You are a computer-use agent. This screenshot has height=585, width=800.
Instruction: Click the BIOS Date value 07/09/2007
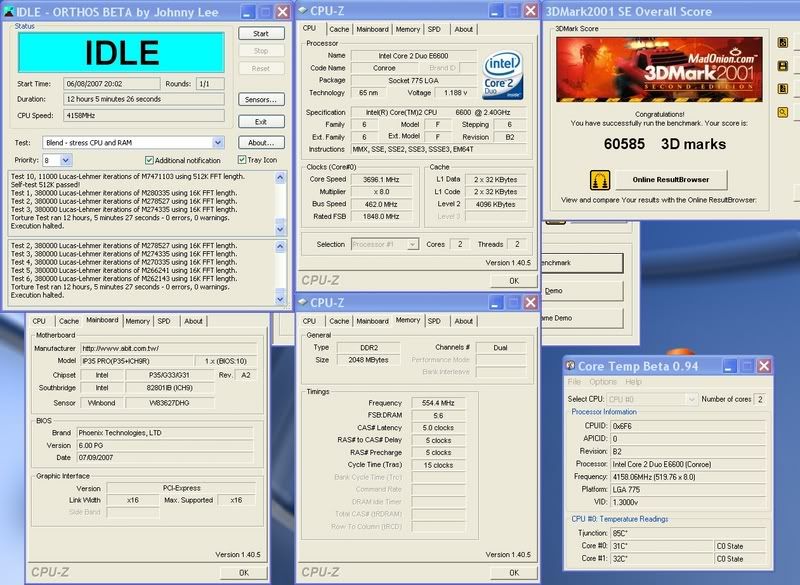coord(164,457)
